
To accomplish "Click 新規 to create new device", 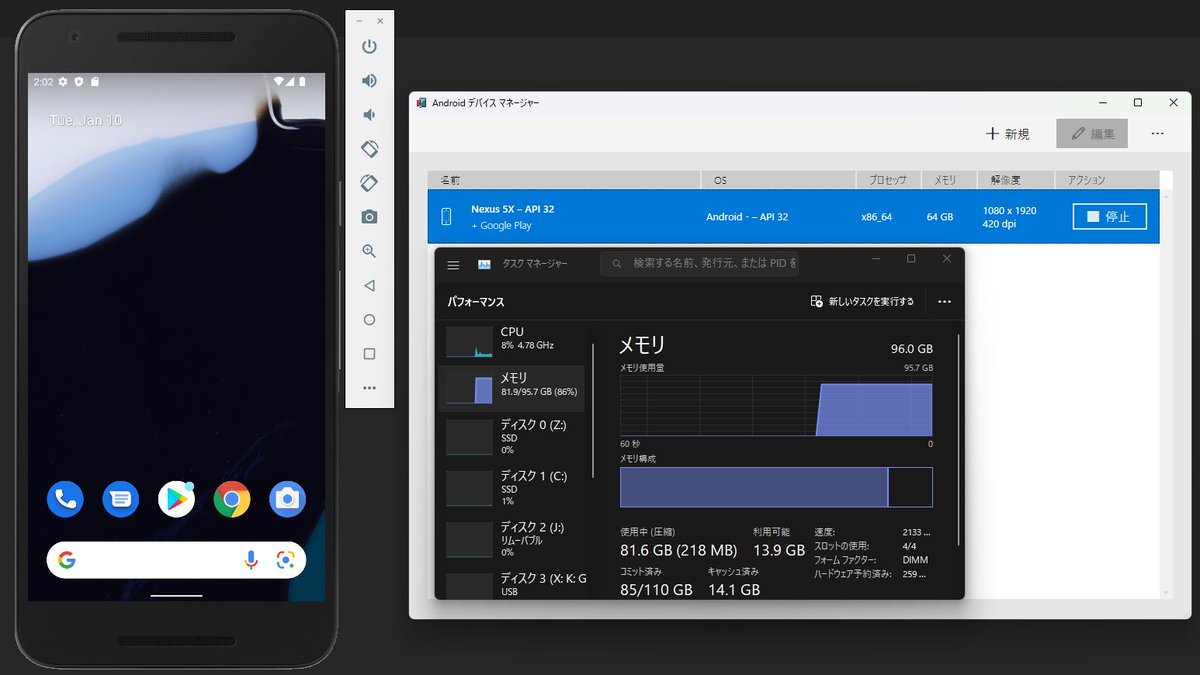I will (1007, 134).
